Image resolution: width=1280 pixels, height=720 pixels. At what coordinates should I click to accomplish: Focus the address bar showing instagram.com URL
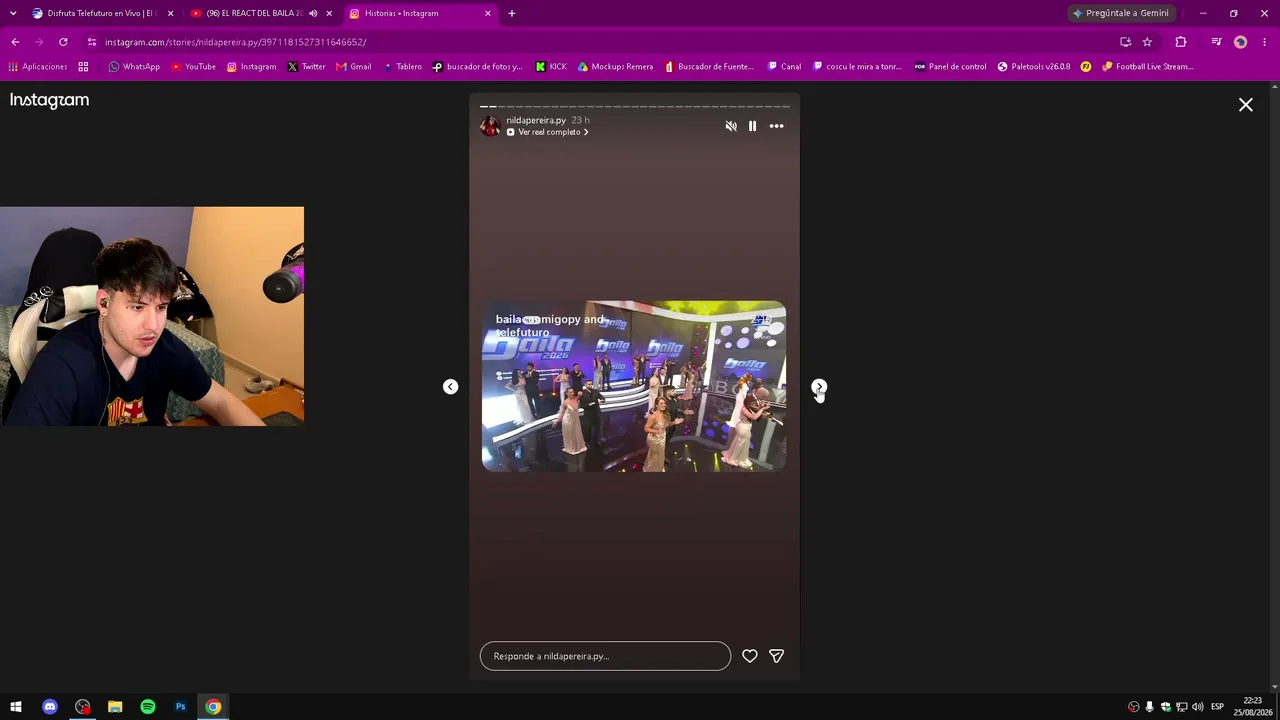[x=600, y=42]
